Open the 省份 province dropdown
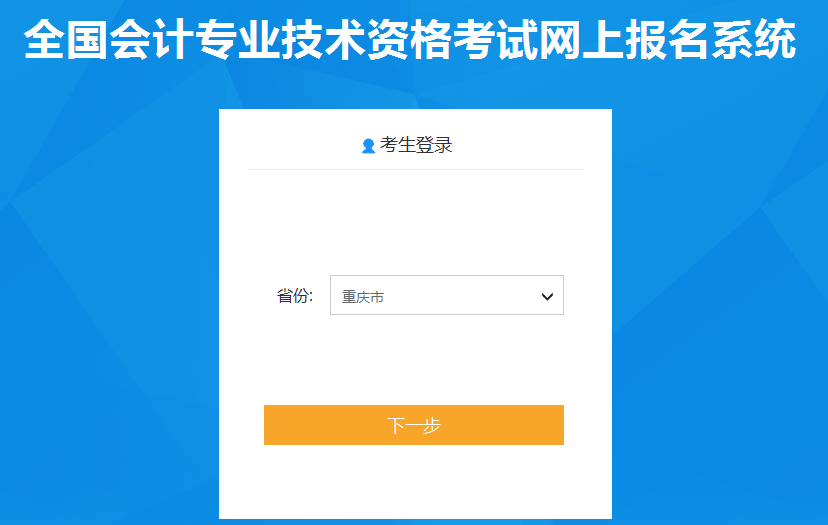The height and width of the screenshot is (525, 828). pos(447,295)
